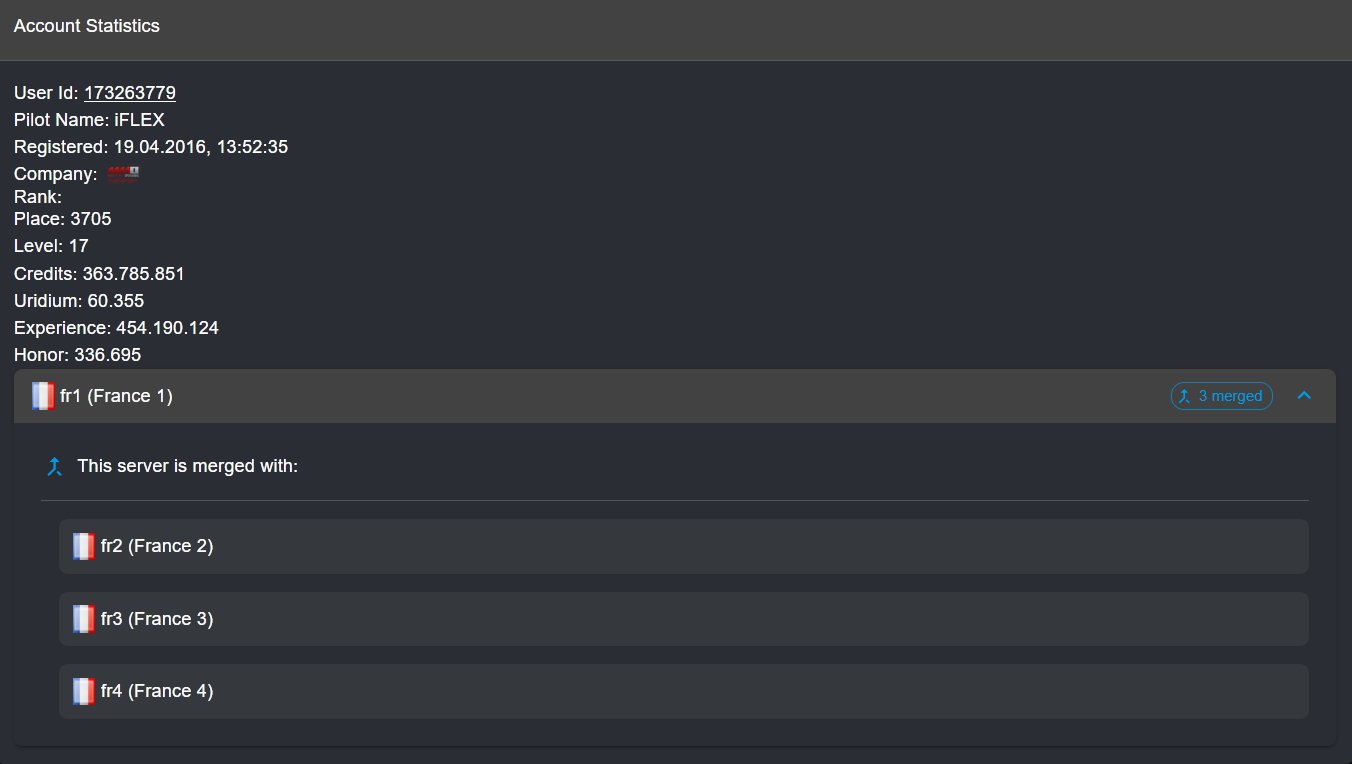Select the fr2 (France 2) server row
This screenshot has width=1352, height=764.
tap(684, 546)
